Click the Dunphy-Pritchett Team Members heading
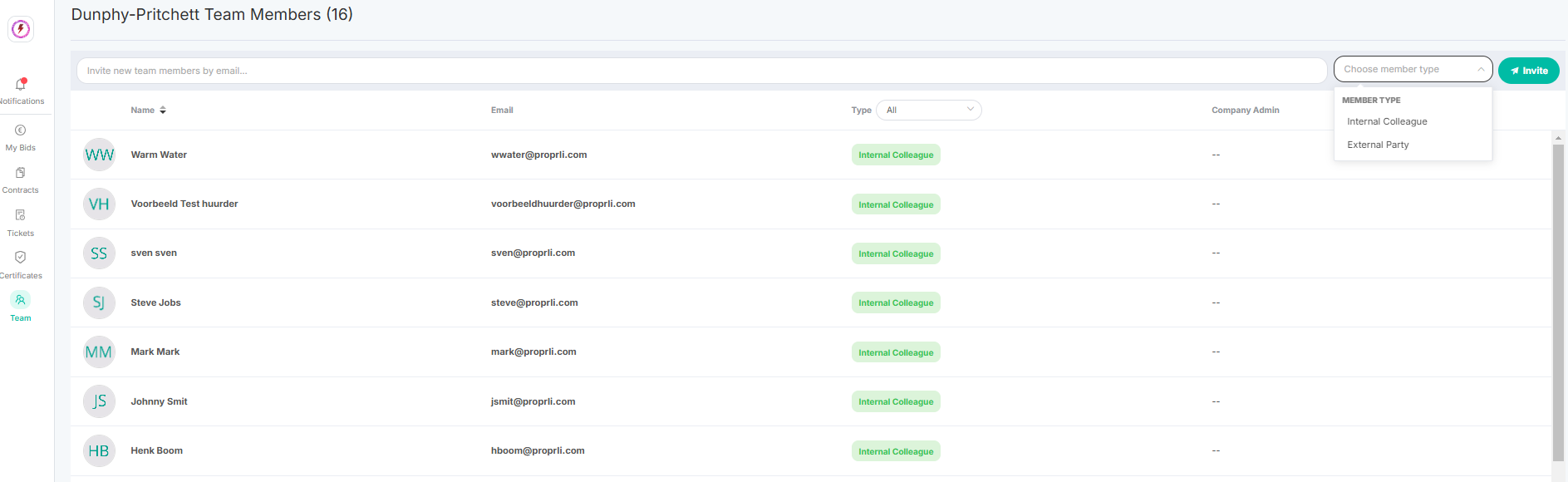Image resolution: width=1568 pixels, height=482 pixels. (212, 14)
